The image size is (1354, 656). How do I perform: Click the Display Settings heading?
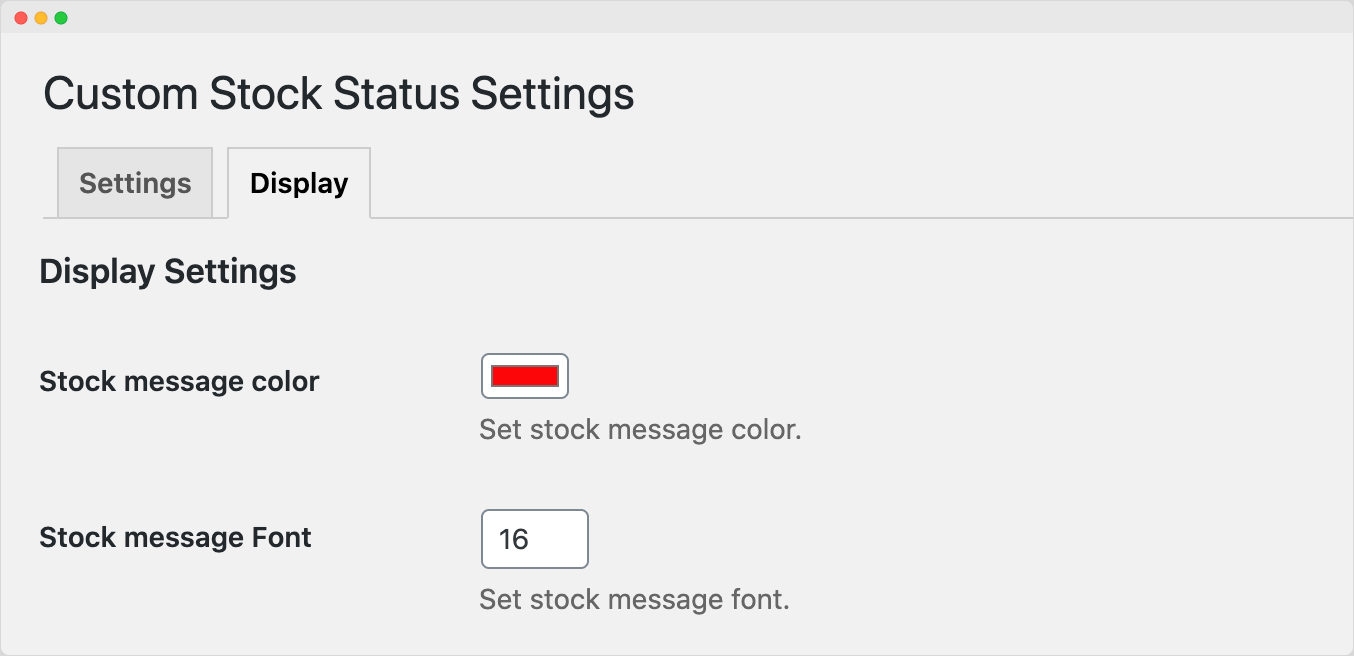pyautogui.click(x=167, y=271)
